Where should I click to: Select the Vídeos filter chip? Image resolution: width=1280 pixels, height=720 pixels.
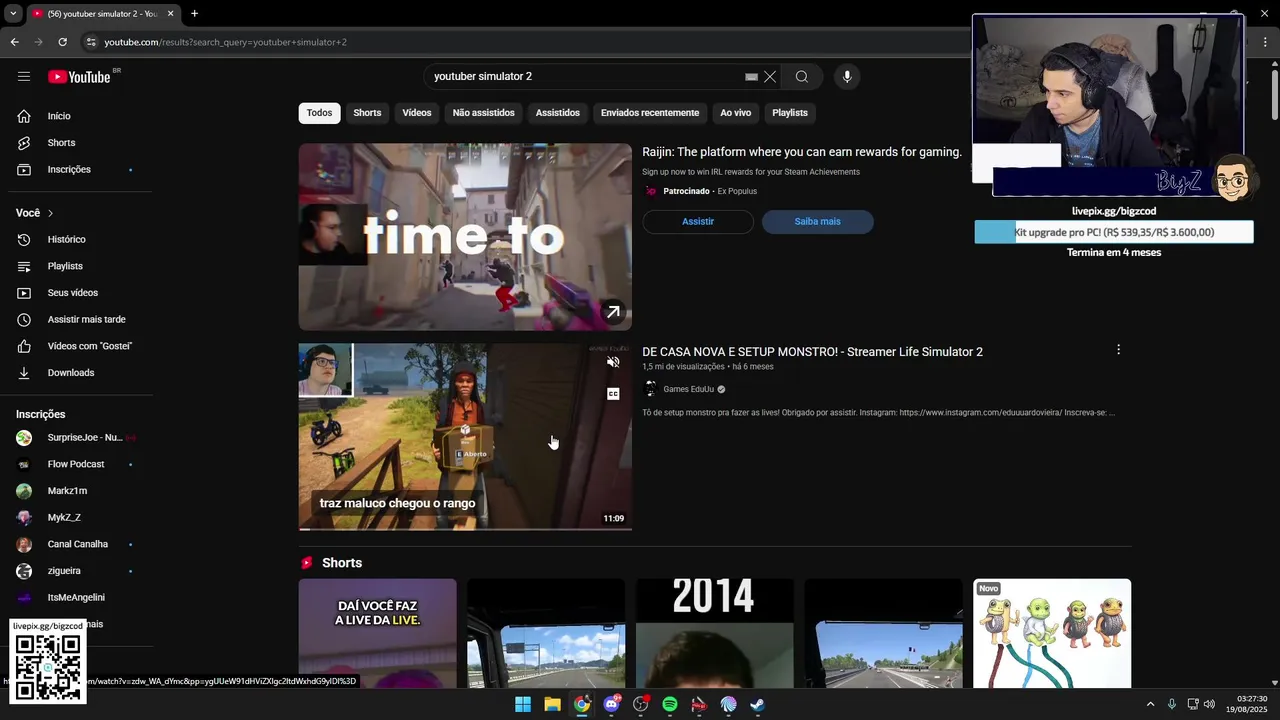point(417,113)
